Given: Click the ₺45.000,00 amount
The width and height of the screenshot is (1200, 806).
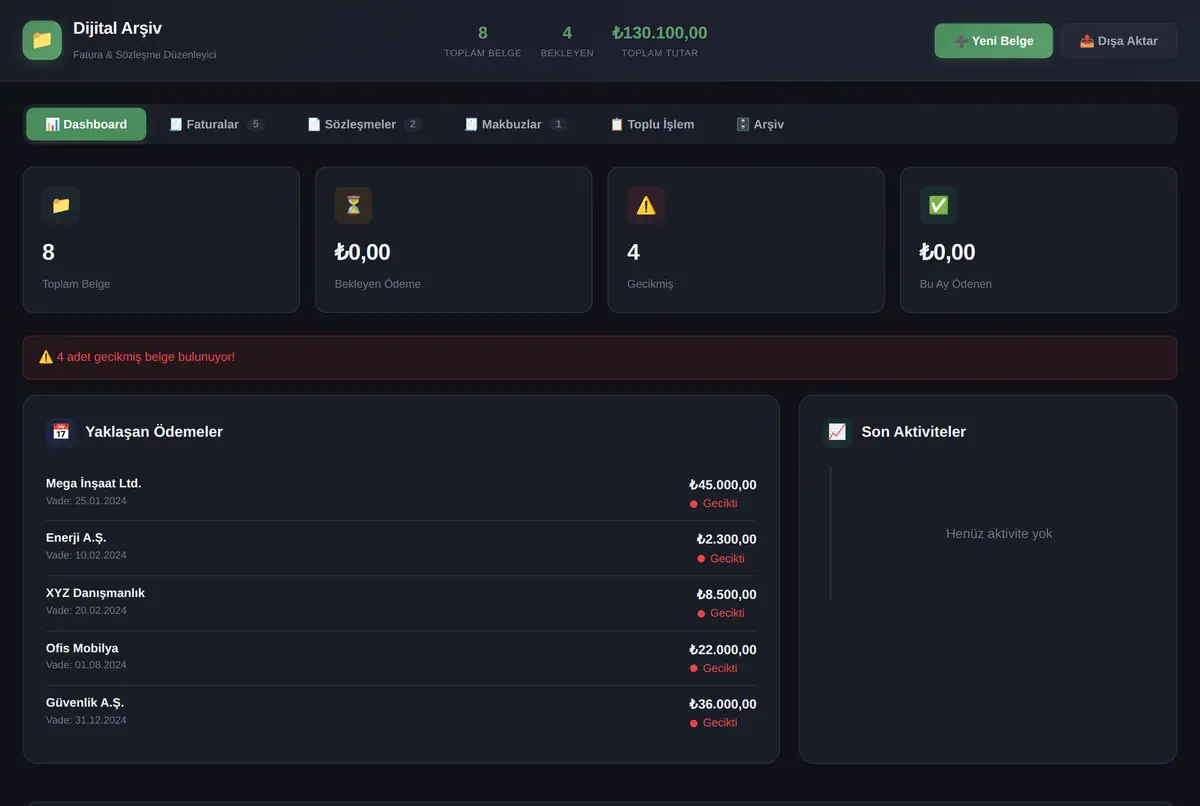Looking at the screenshot, I should click(x=723, y=485).
